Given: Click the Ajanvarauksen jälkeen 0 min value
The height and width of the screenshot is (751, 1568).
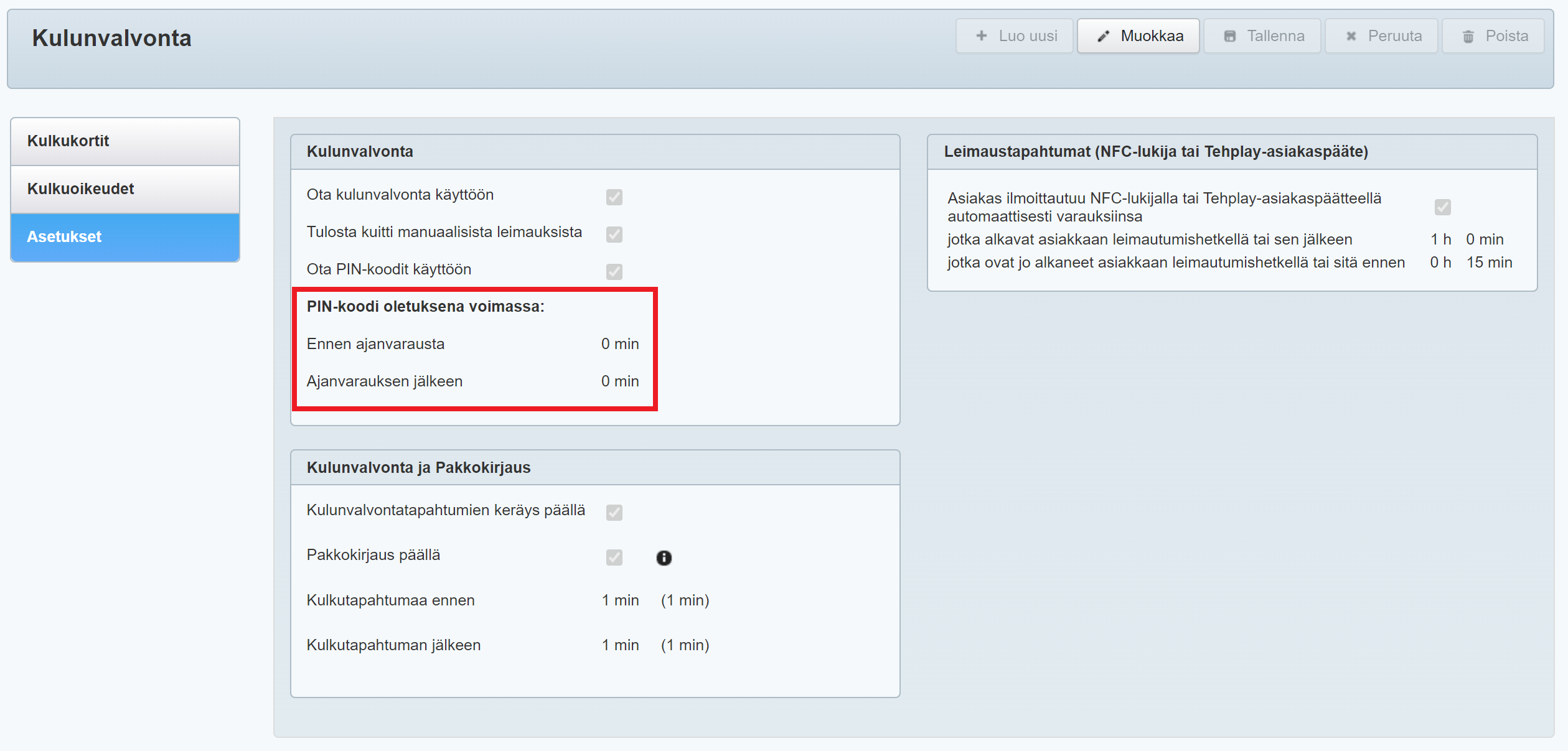Looking at the screenshot, I should 619,381.
